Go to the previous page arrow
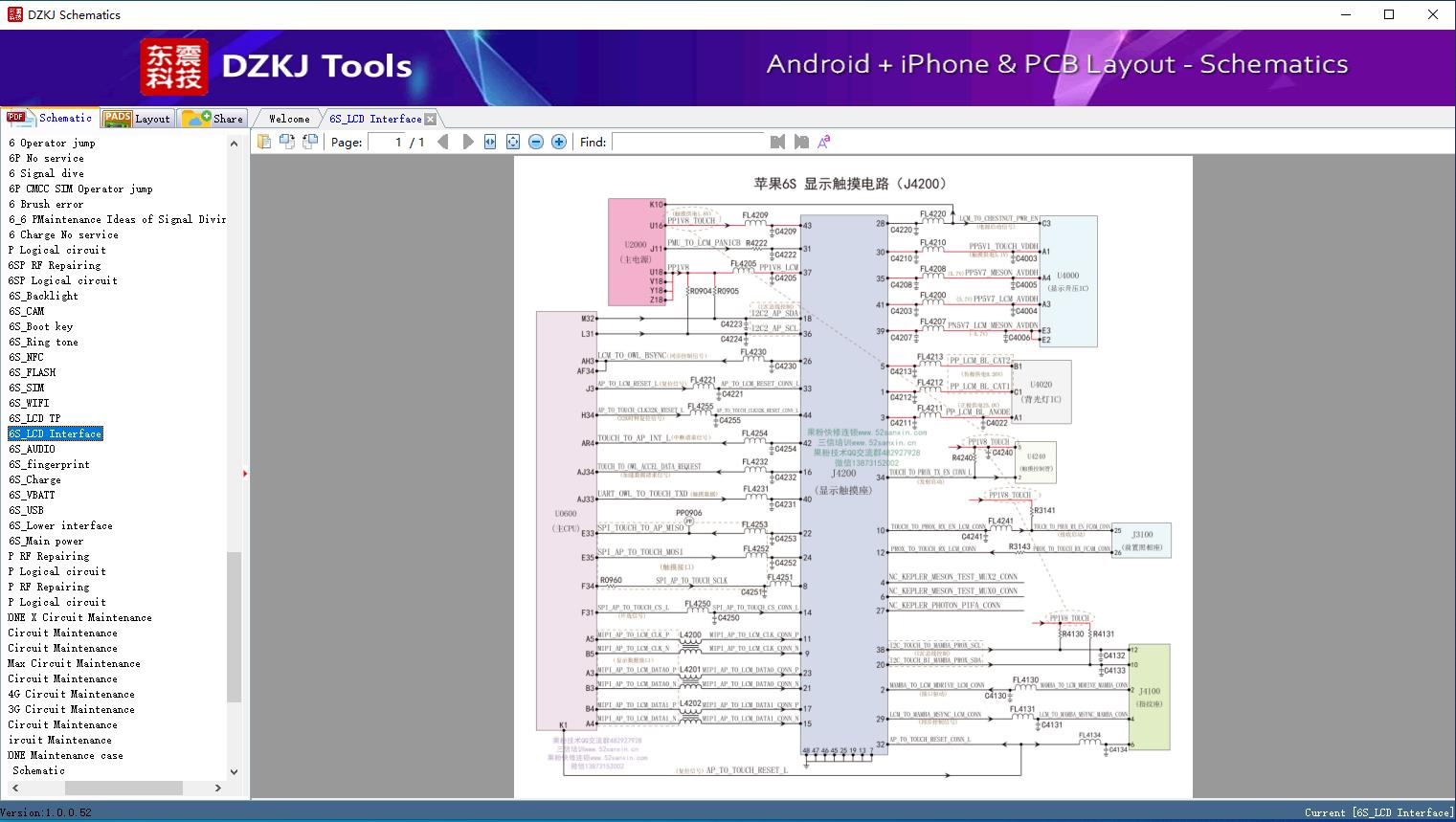The width and height of the screenshot is (1456, 822). 442,142
